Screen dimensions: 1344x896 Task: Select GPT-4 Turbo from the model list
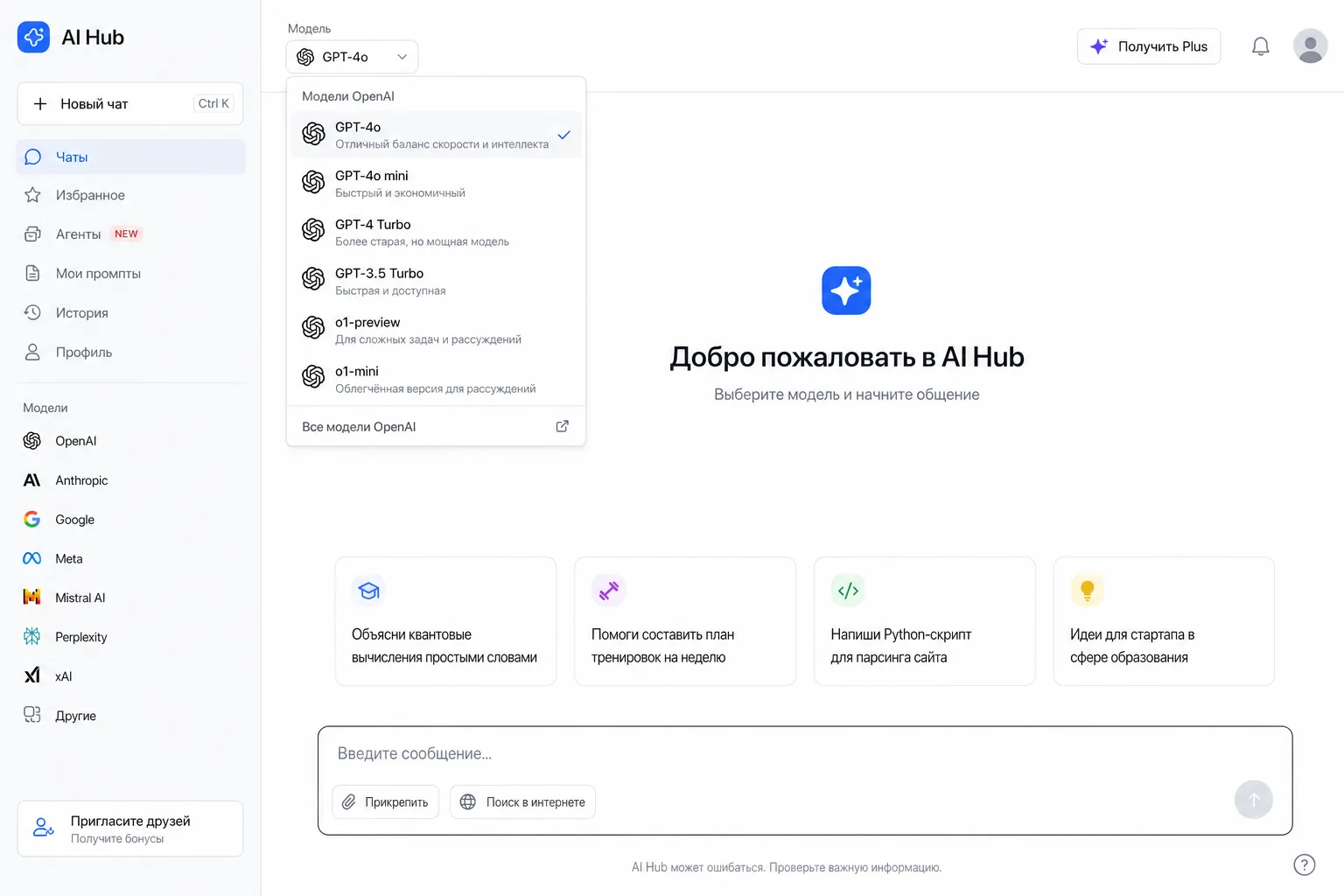click(436, 232)
